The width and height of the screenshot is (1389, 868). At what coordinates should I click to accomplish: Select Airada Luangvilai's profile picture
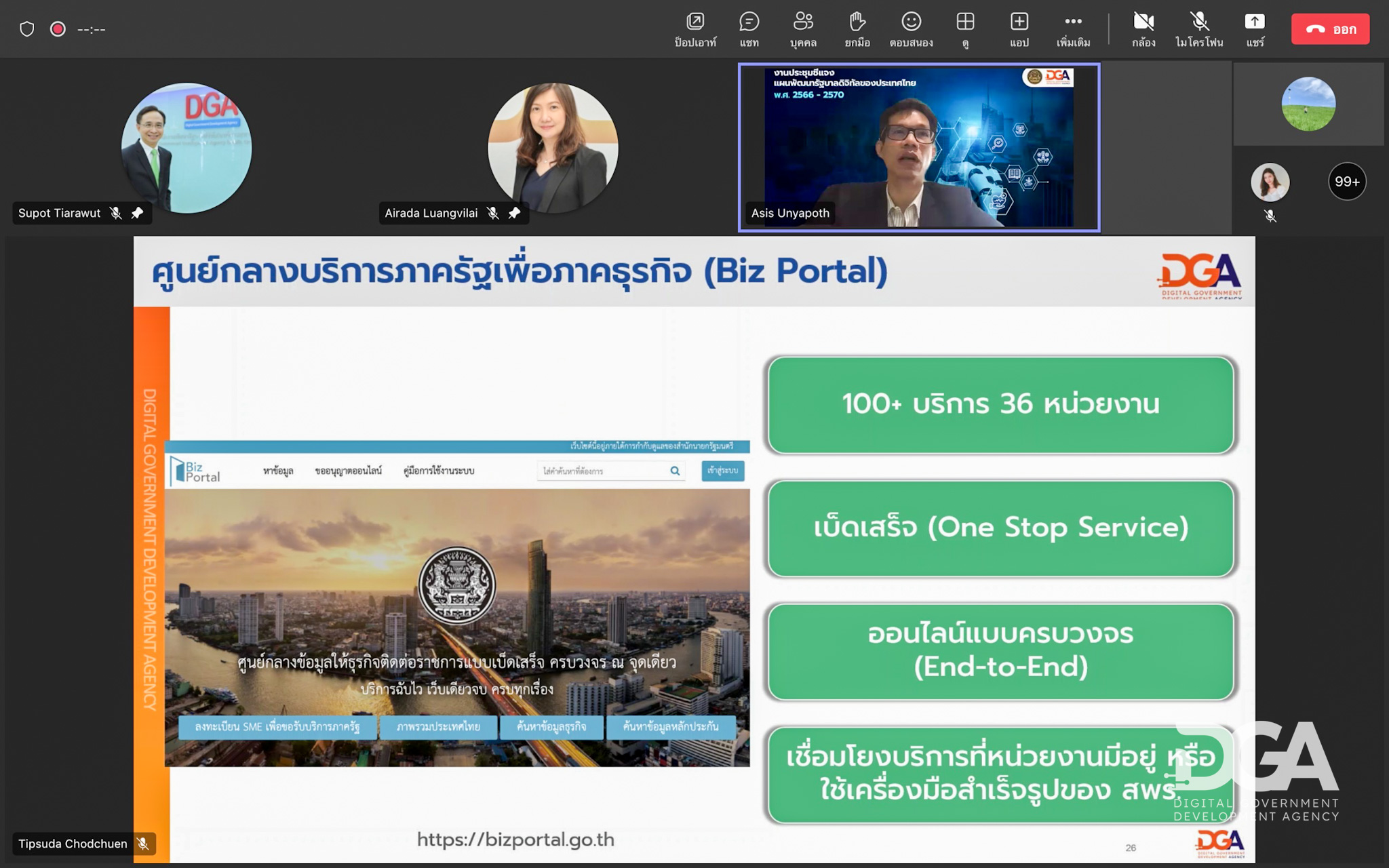(x=553, y=147)
